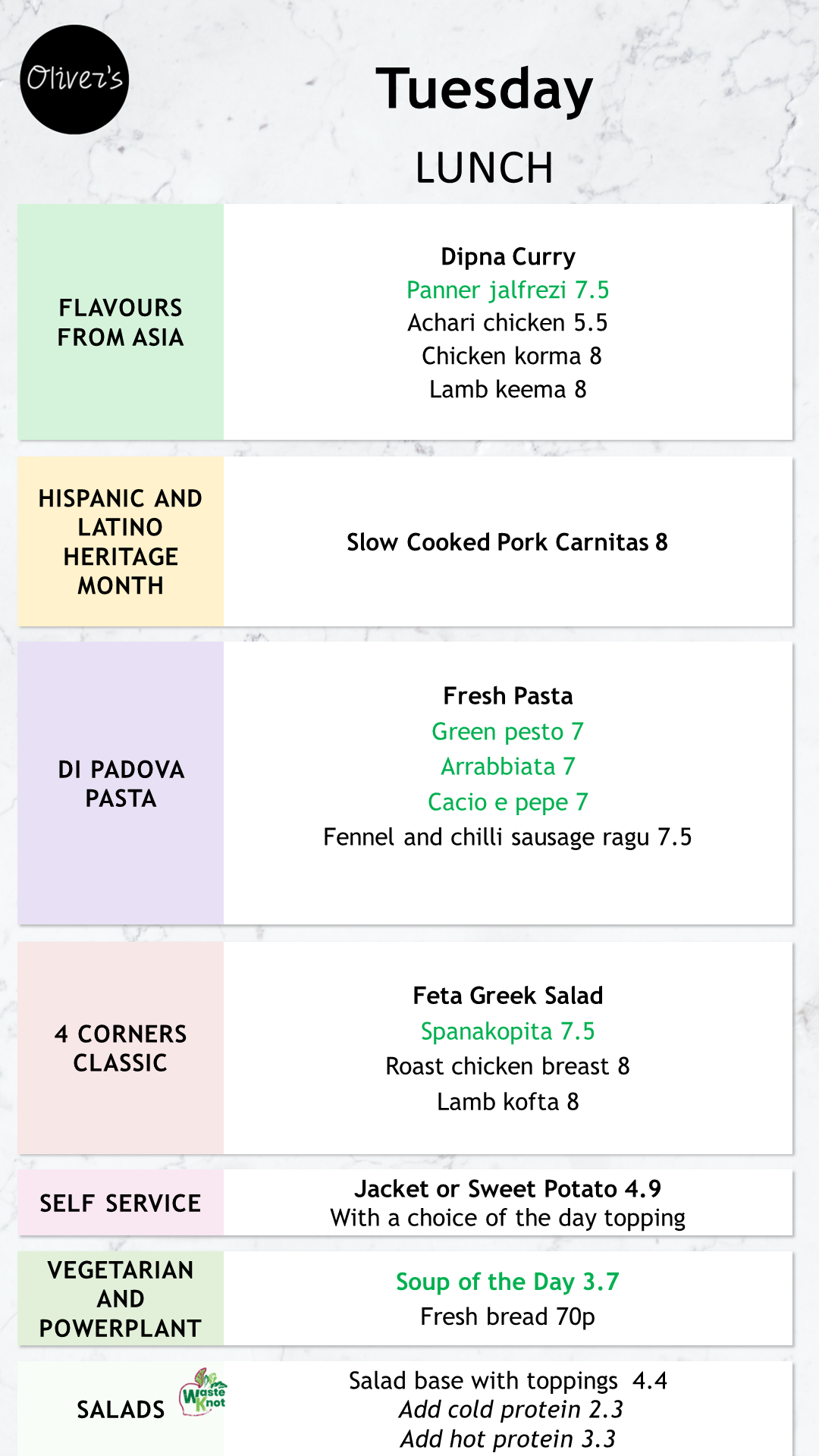Select Panner jalfrezi 7.5 menu item
The image size is (819, 1456).
[x=507, y=290]
